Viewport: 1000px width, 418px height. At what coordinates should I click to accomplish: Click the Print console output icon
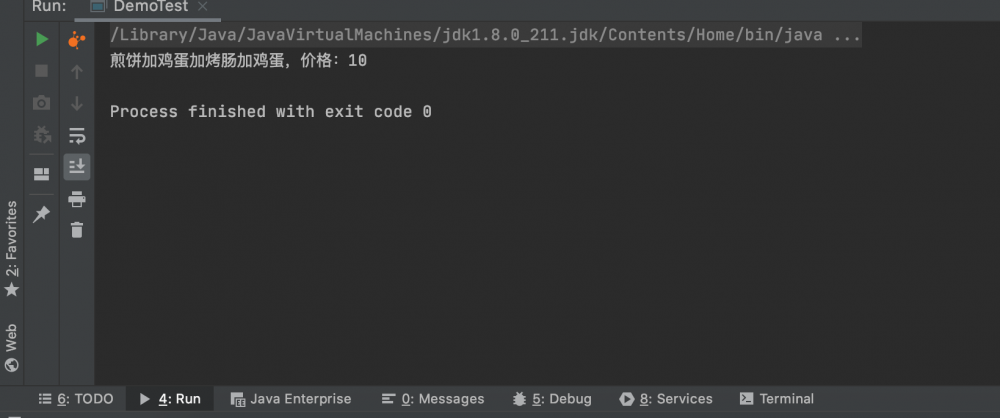77,199
